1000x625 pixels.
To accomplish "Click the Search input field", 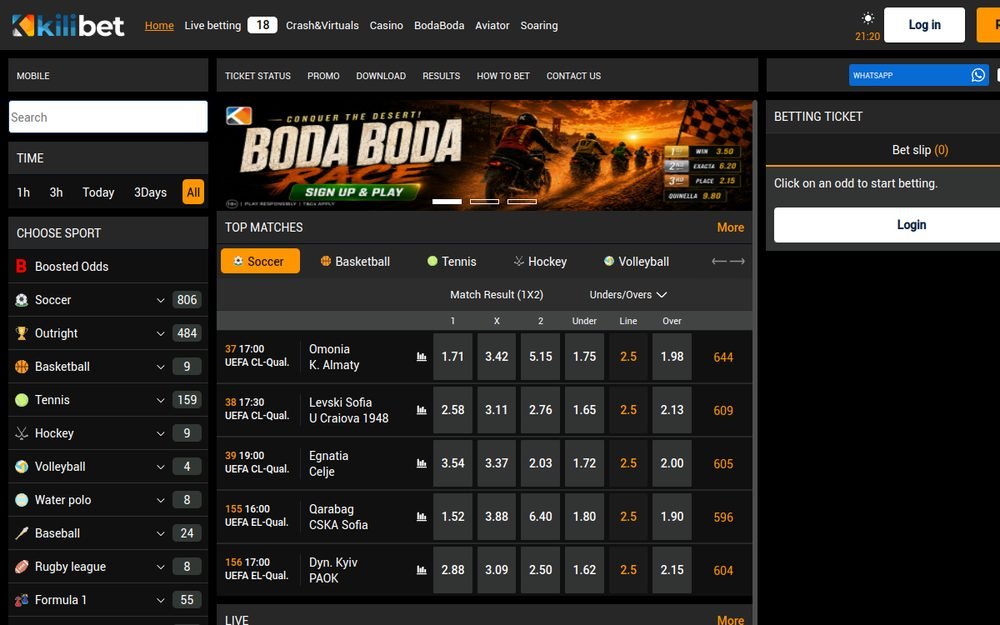I will tap(108, 117).
